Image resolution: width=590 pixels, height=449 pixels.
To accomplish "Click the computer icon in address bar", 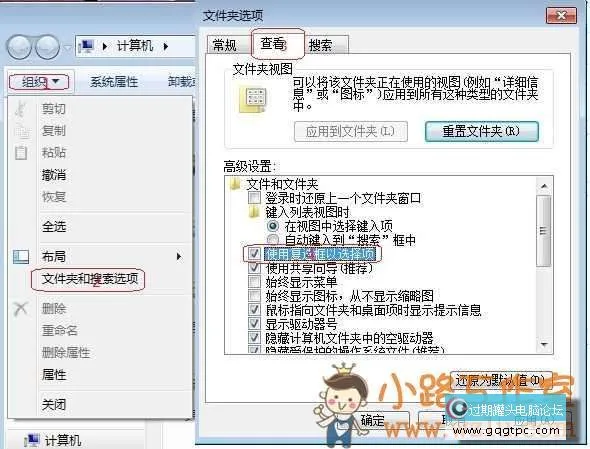I will coord(87,46).
